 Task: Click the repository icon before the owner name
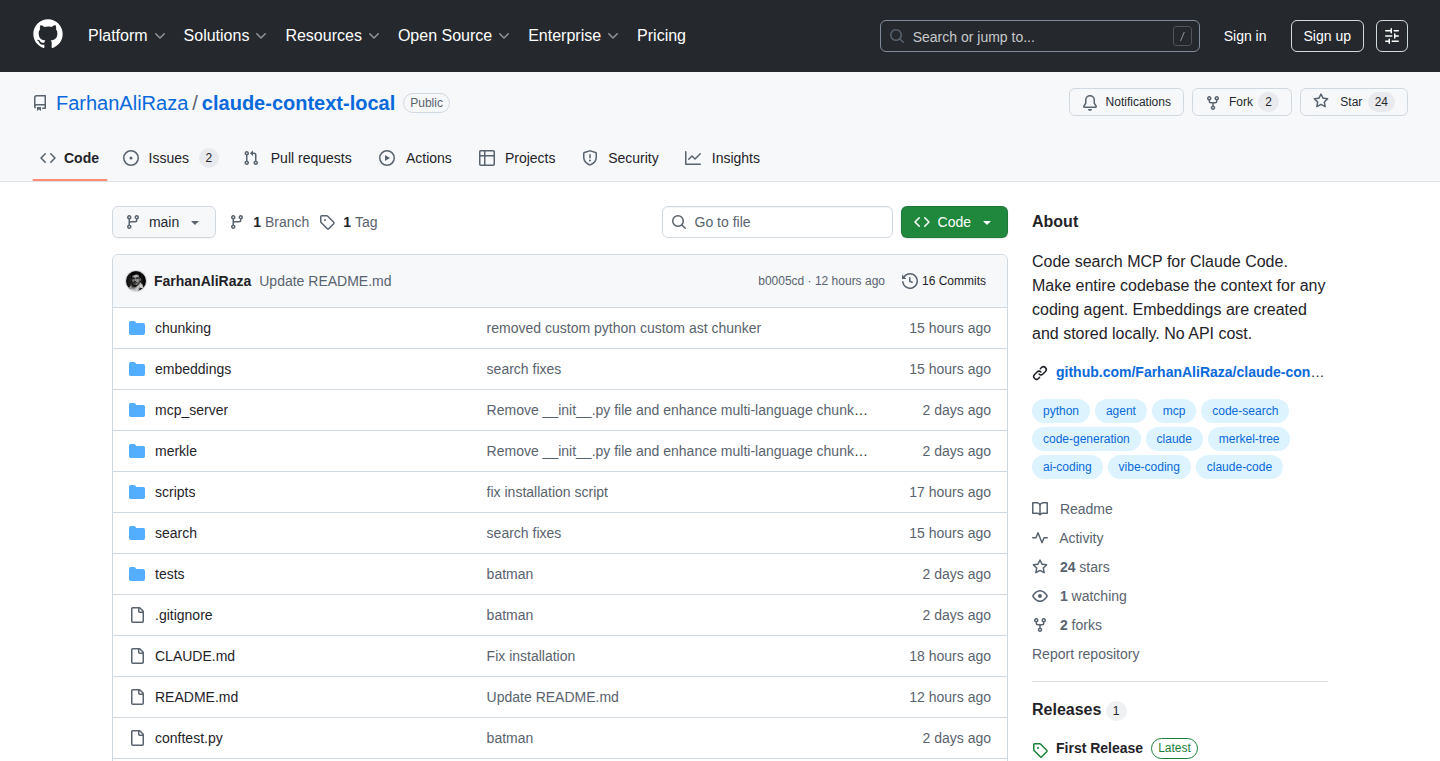[40, 103]
